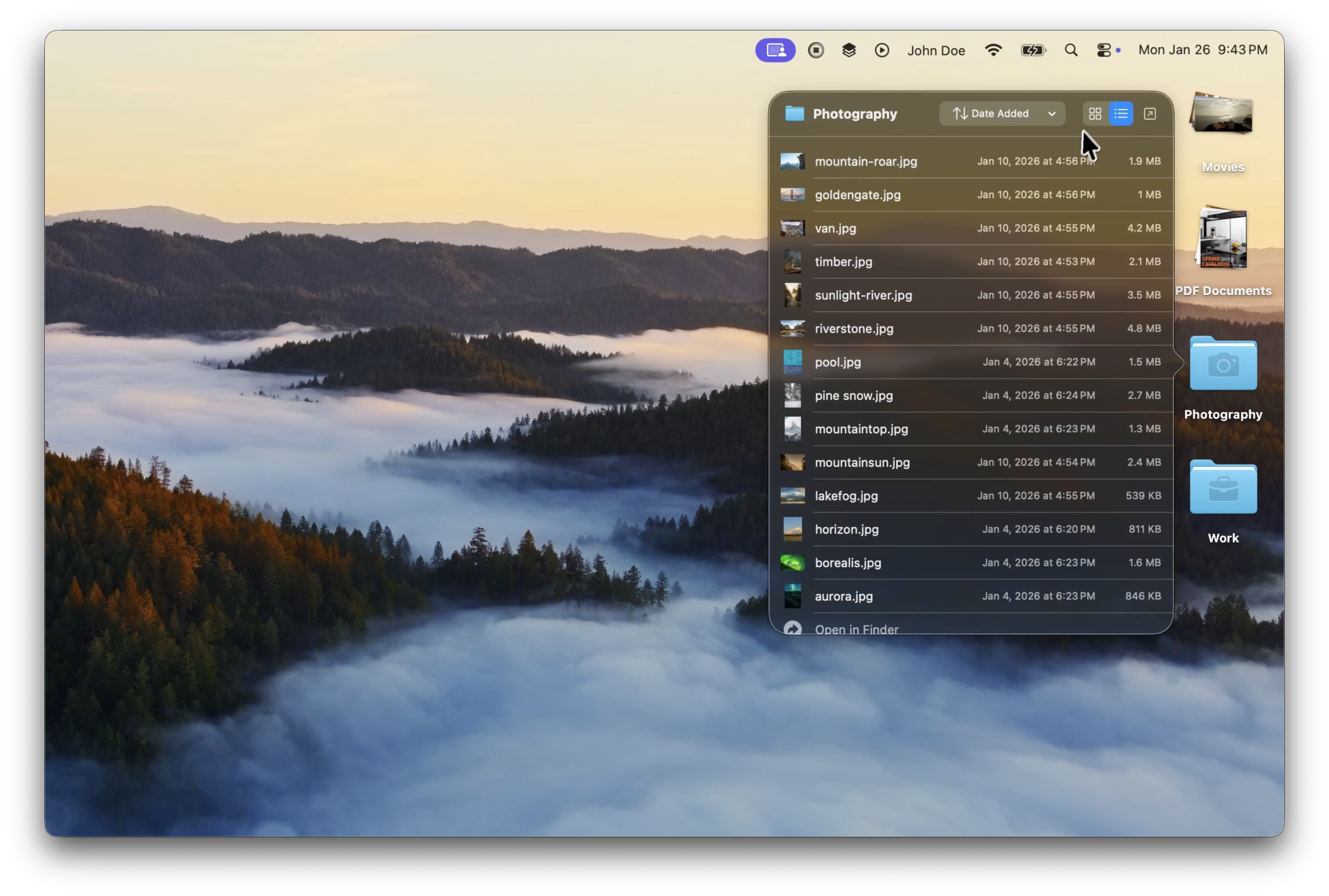Image resolution: width=1329 pixels, height=896 pixels.
Task: Open the Work folder on desktop
Action: (1223, 489)
